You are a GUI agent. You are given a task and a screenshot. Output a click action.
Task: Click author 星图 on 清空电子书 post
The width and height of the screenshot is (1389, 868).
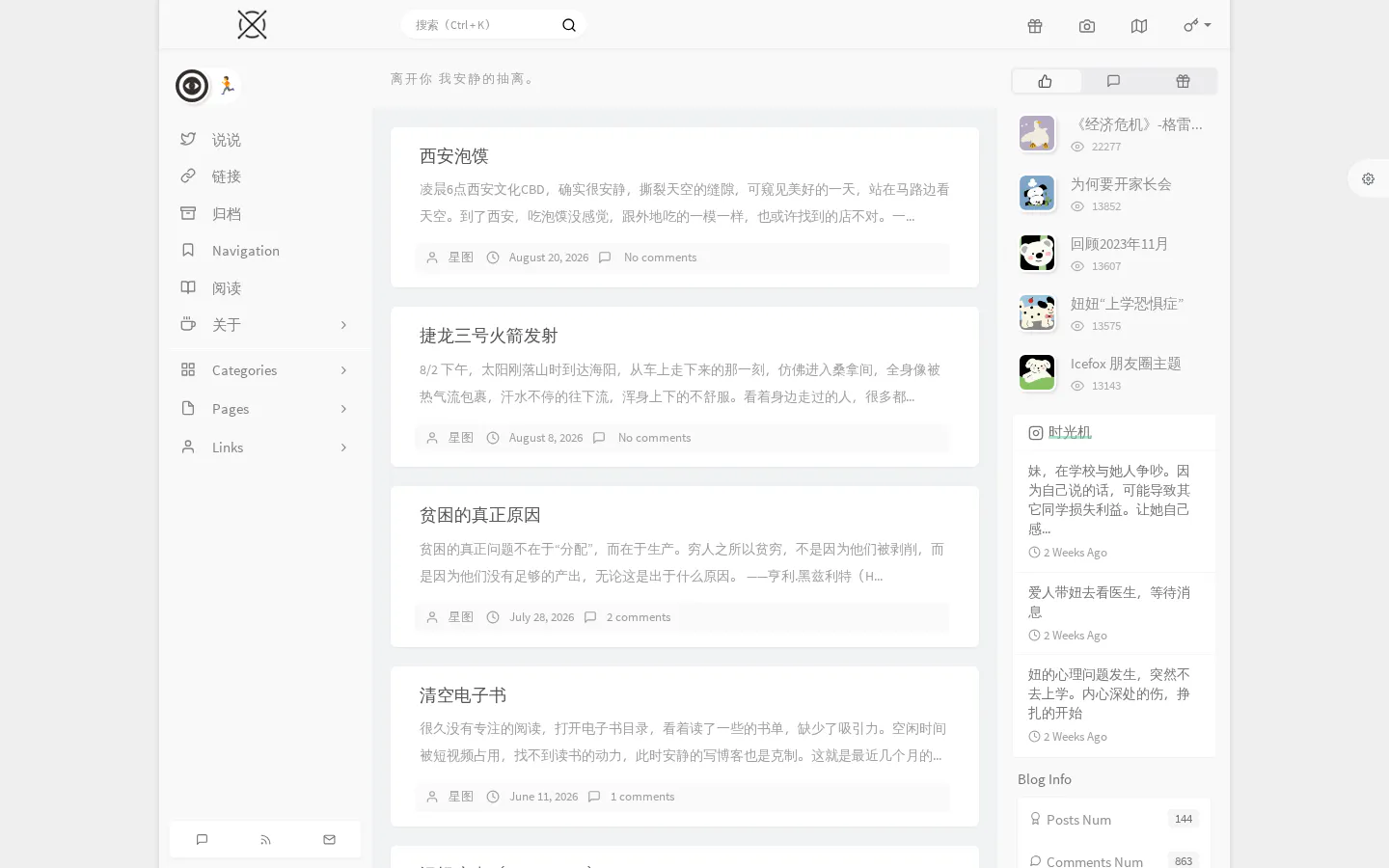click(460, 797)
